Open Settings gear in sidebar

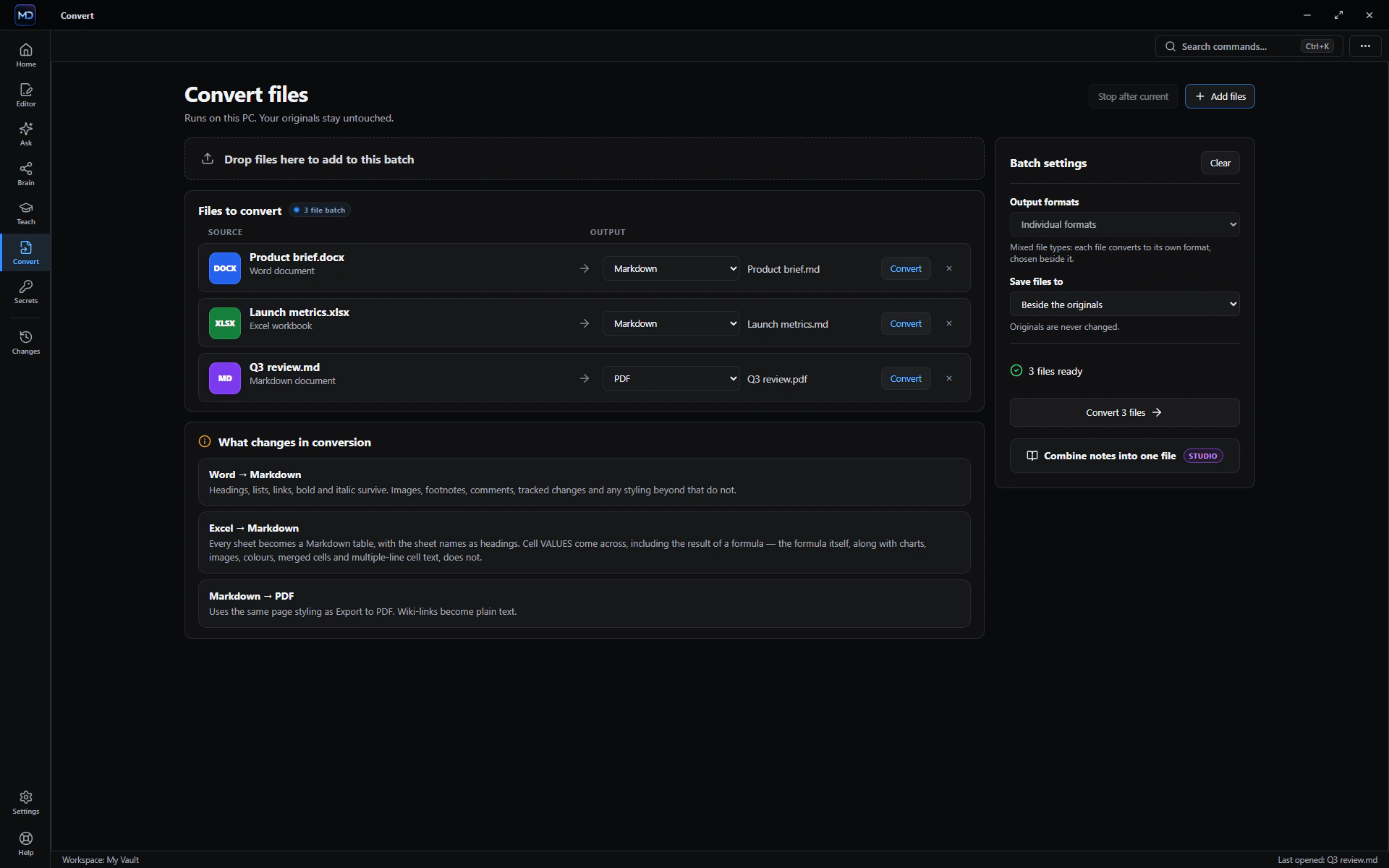coord(25,802)
